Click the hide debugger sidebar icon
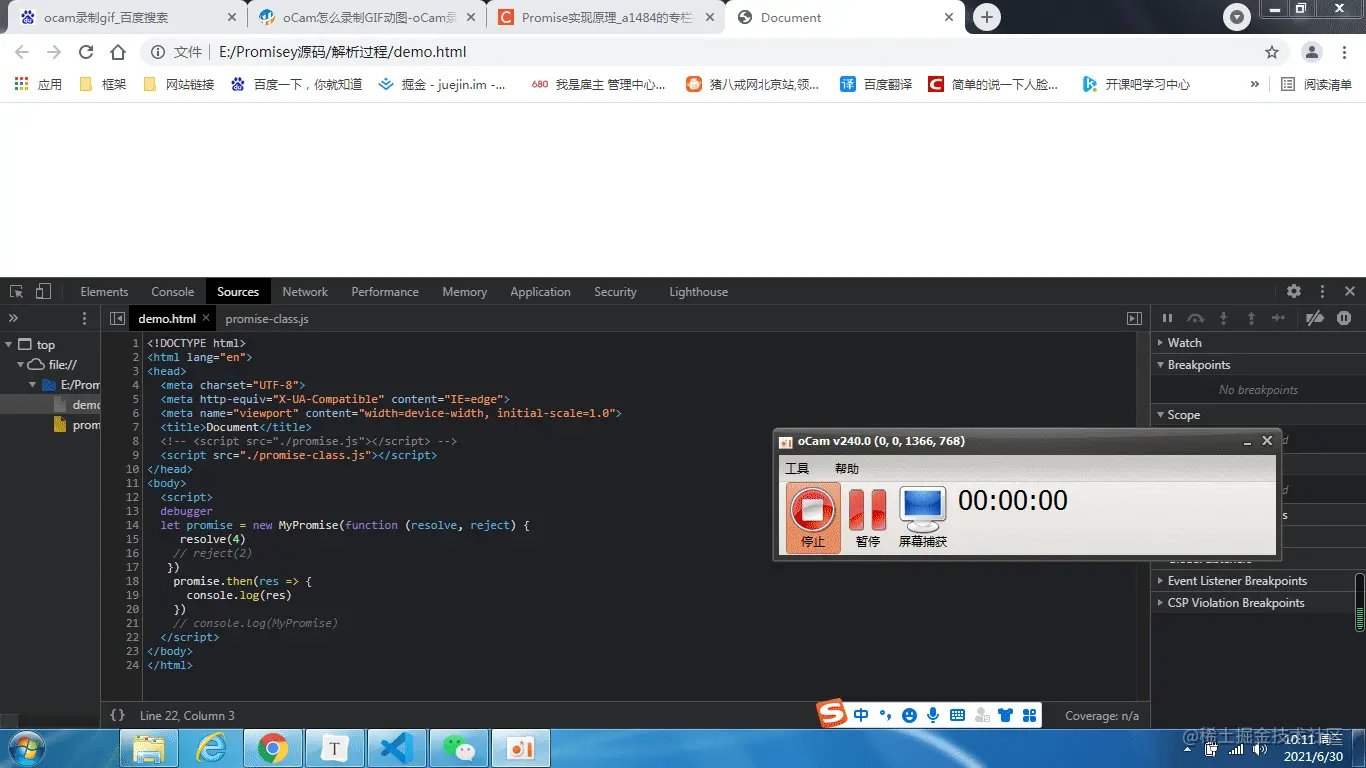 click(x=1134, y=319)
